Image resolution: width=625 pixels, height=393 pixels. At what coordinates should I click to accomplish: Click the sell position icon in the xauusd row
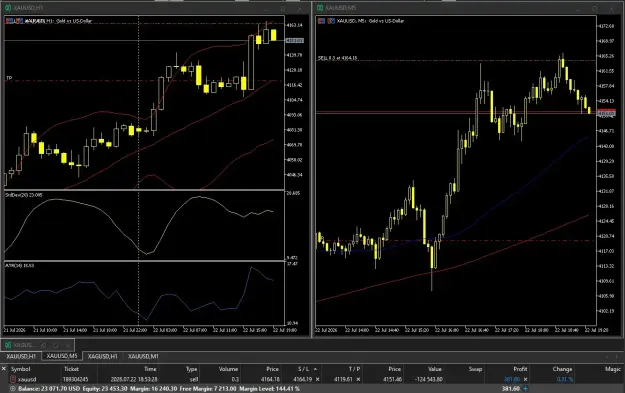pos(13,379)
